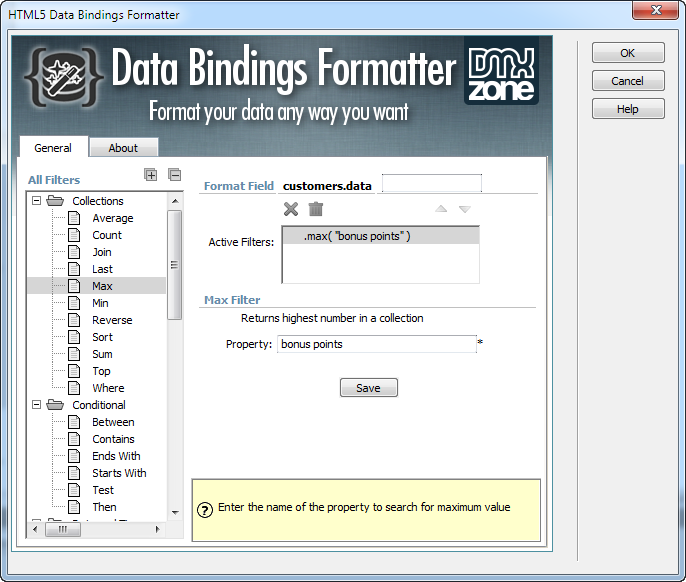Click the document icon beside Top
Screen dimensions: 686x582
(x=74, y=371)
